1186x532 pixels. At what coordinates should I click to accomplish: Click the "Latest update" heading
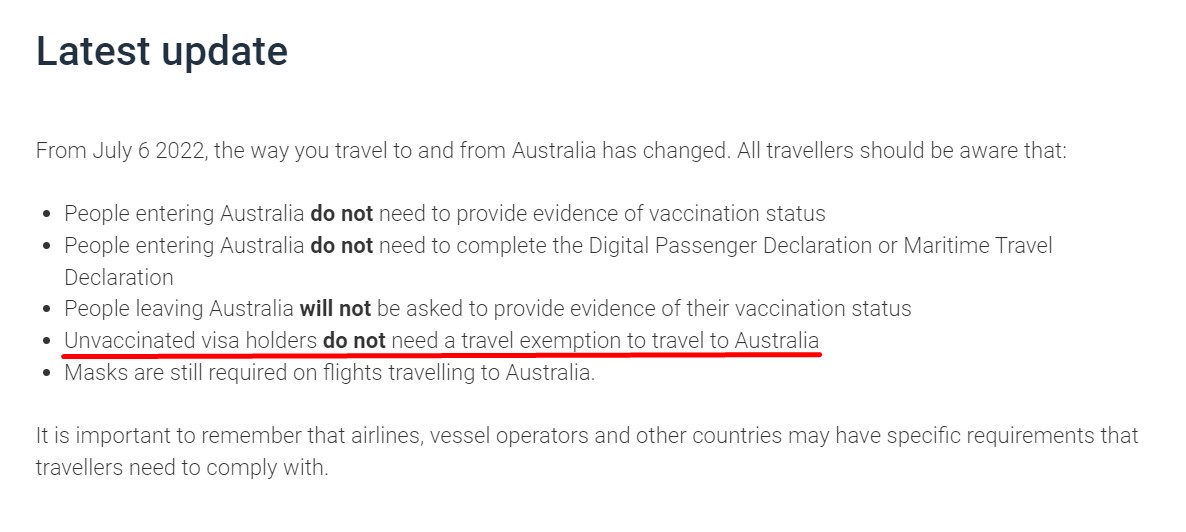point(162,51)
